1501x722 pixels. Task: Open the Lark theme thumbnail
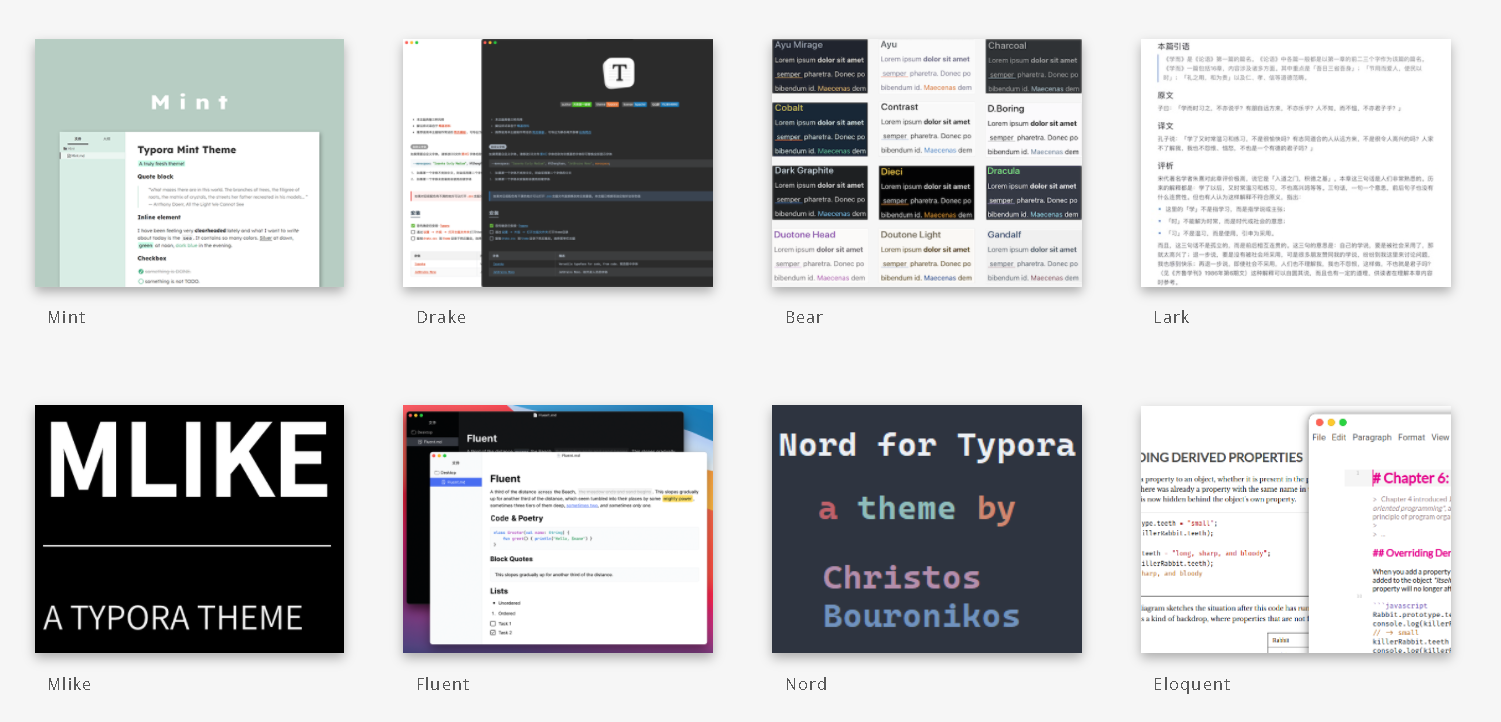pos(1296,163)
